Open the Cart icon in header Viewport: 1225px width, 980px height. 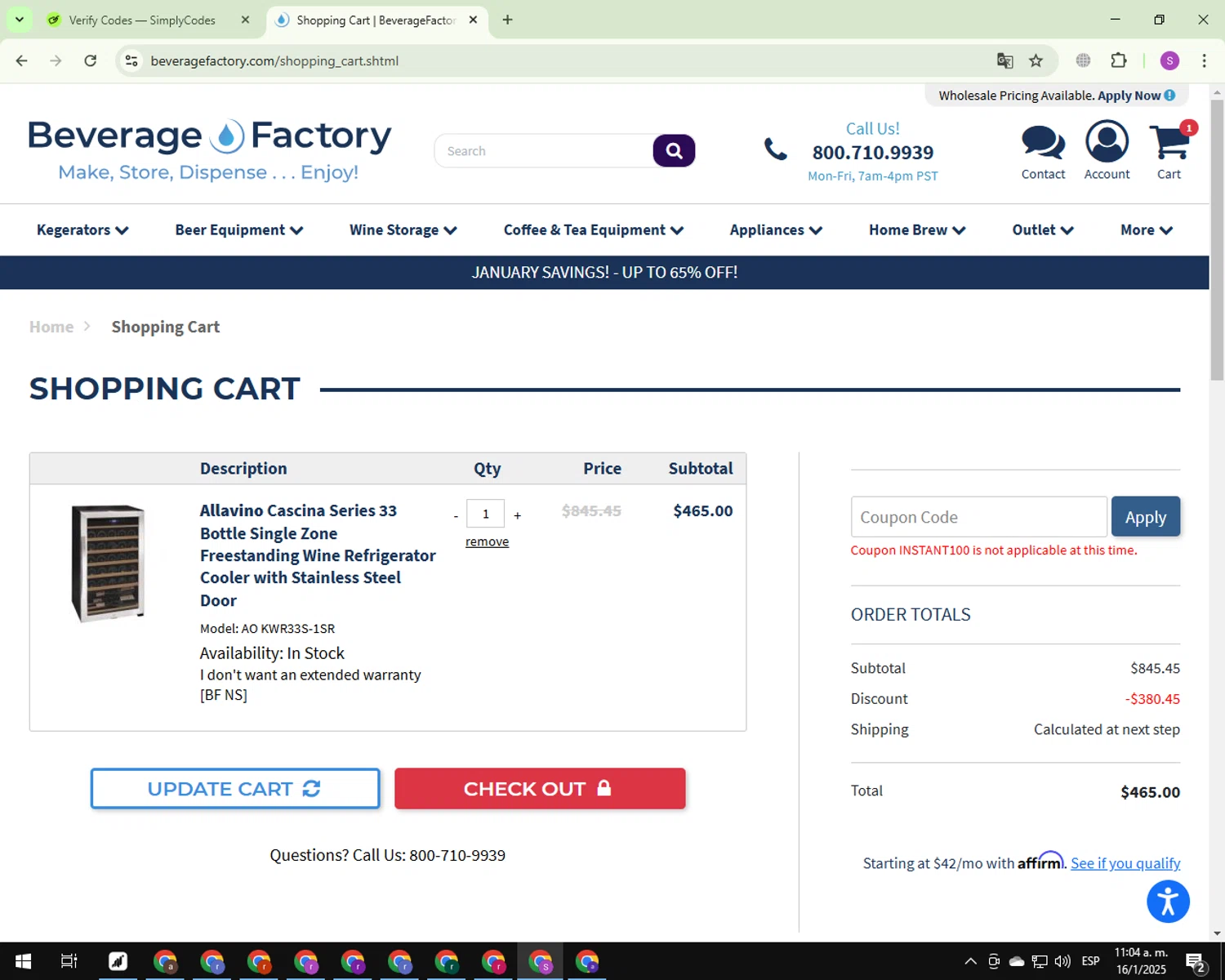pos(1169,142)
